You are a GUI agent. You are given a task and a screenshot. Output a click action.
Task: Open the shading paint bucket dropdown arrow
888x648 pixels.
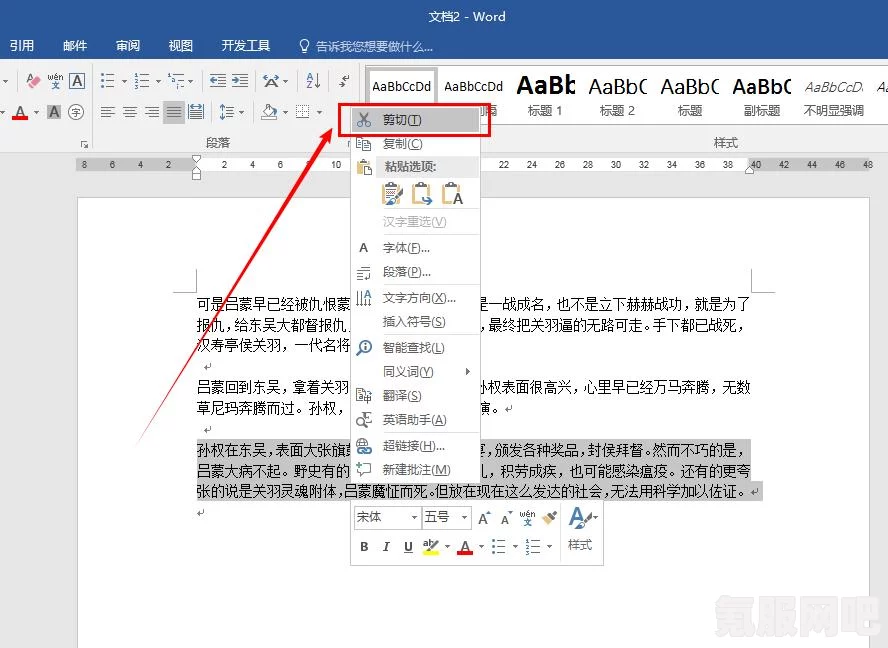tap(285, 113)
